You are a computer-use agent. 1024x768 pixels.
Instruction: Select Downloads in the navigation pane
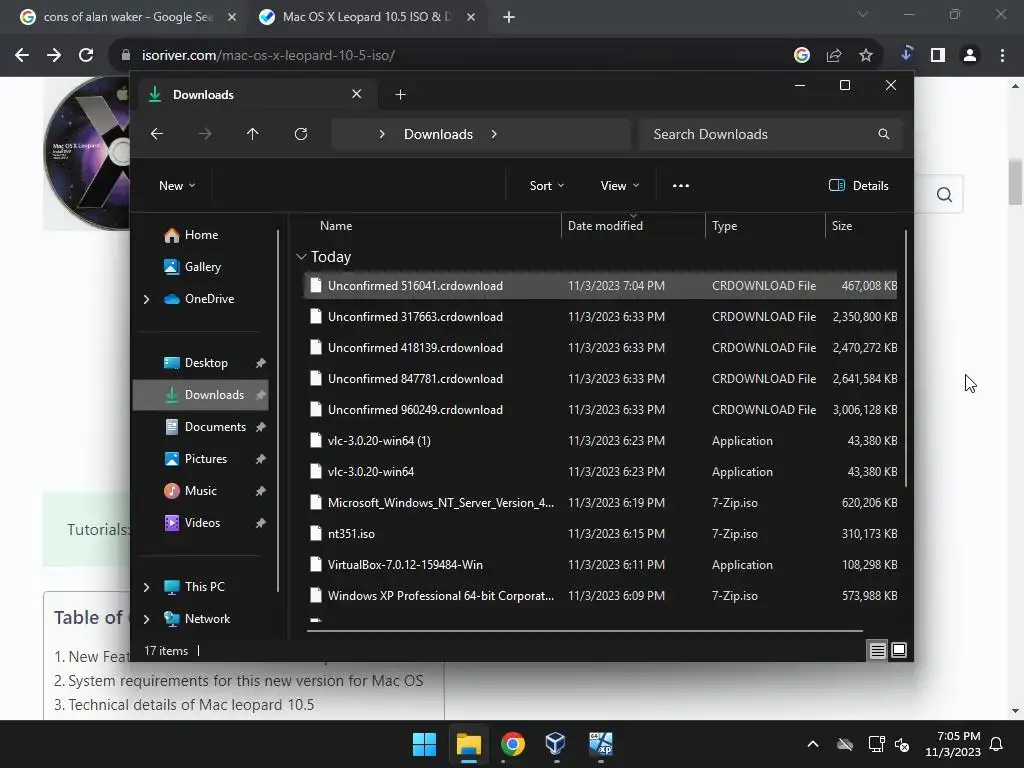coord(200,395)
